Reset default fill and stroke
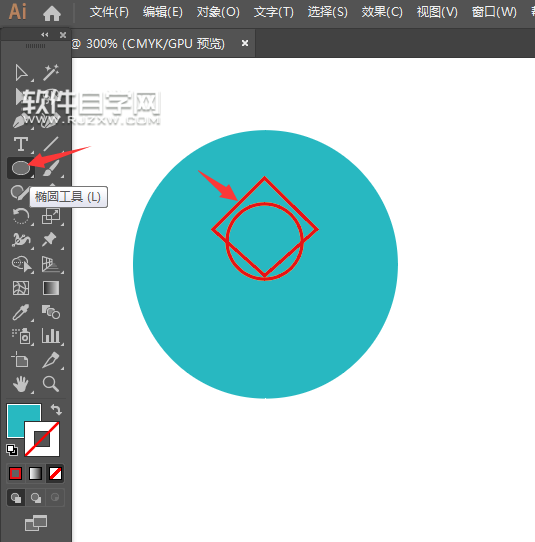Screen dimensions: 535x542 click(x=12, y=450)
